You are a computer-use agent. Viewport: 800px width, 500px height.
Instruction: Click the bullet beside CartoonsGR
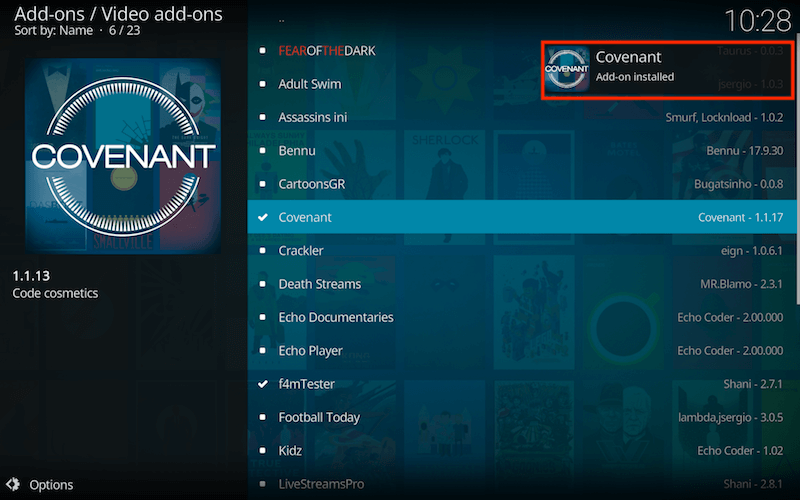click(x=263, y=184)
